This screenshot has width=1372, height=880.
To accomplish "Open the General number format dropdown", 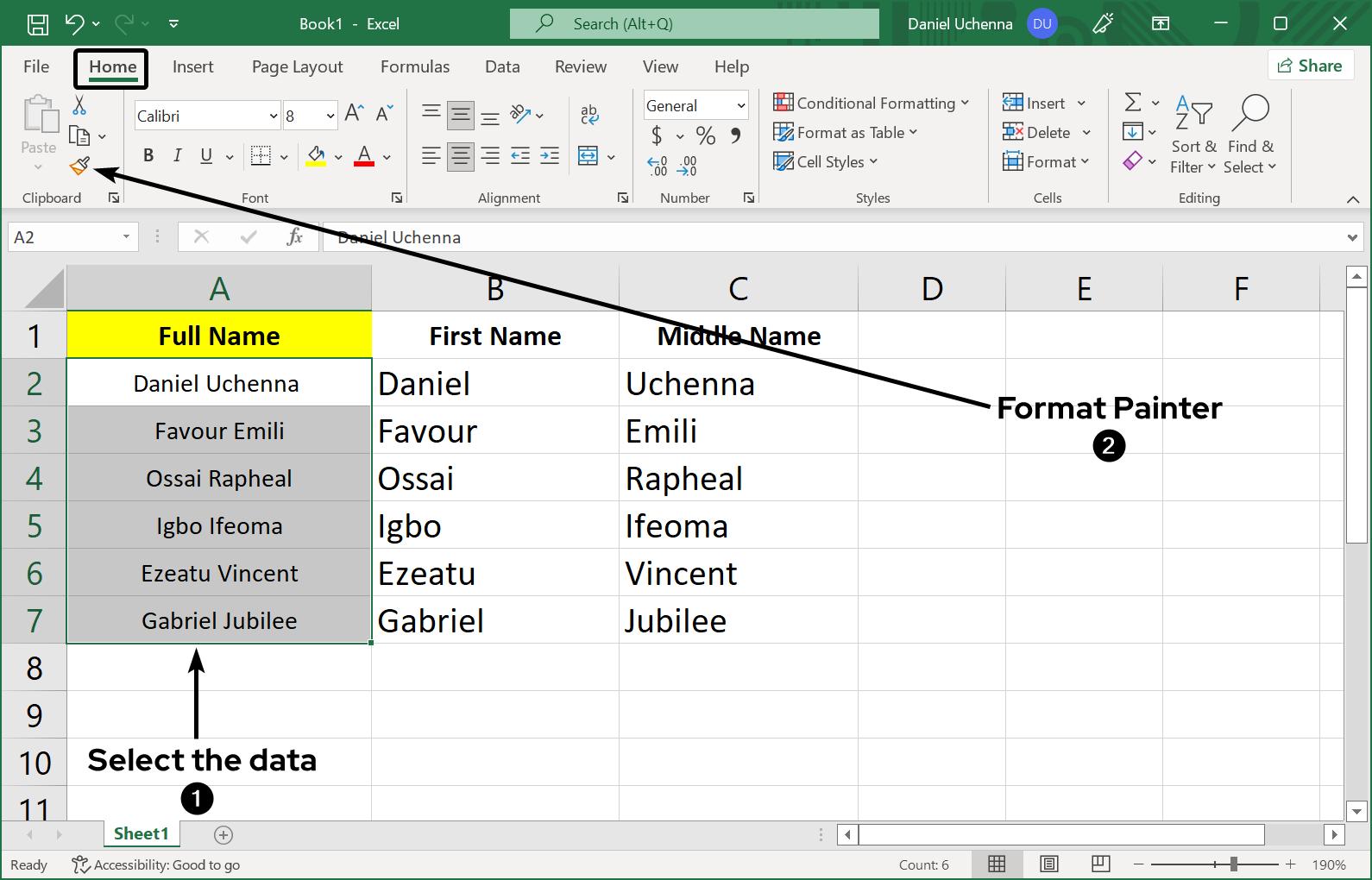I will click(x=740, y=105).
